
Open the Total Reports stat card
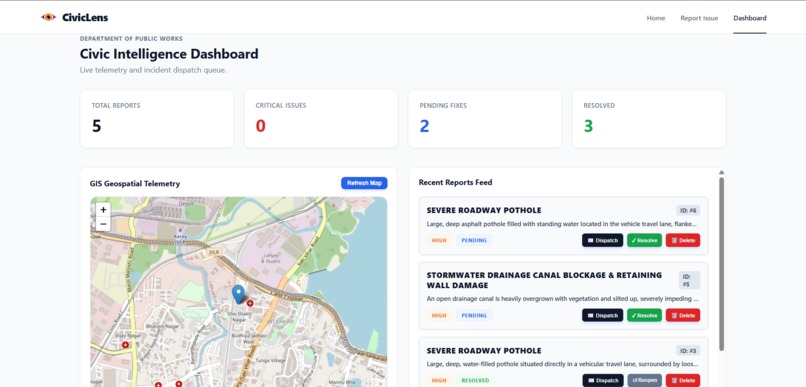click(x=157, y=119)
